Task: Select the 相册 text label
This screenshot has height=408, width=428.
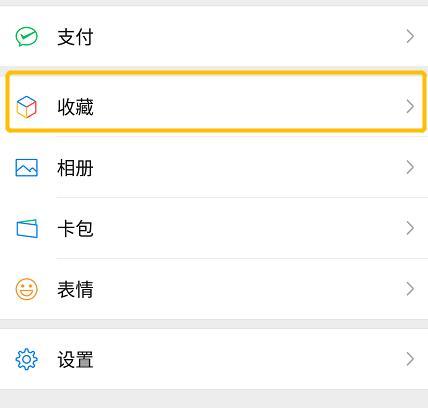Action: click(75, 167)
